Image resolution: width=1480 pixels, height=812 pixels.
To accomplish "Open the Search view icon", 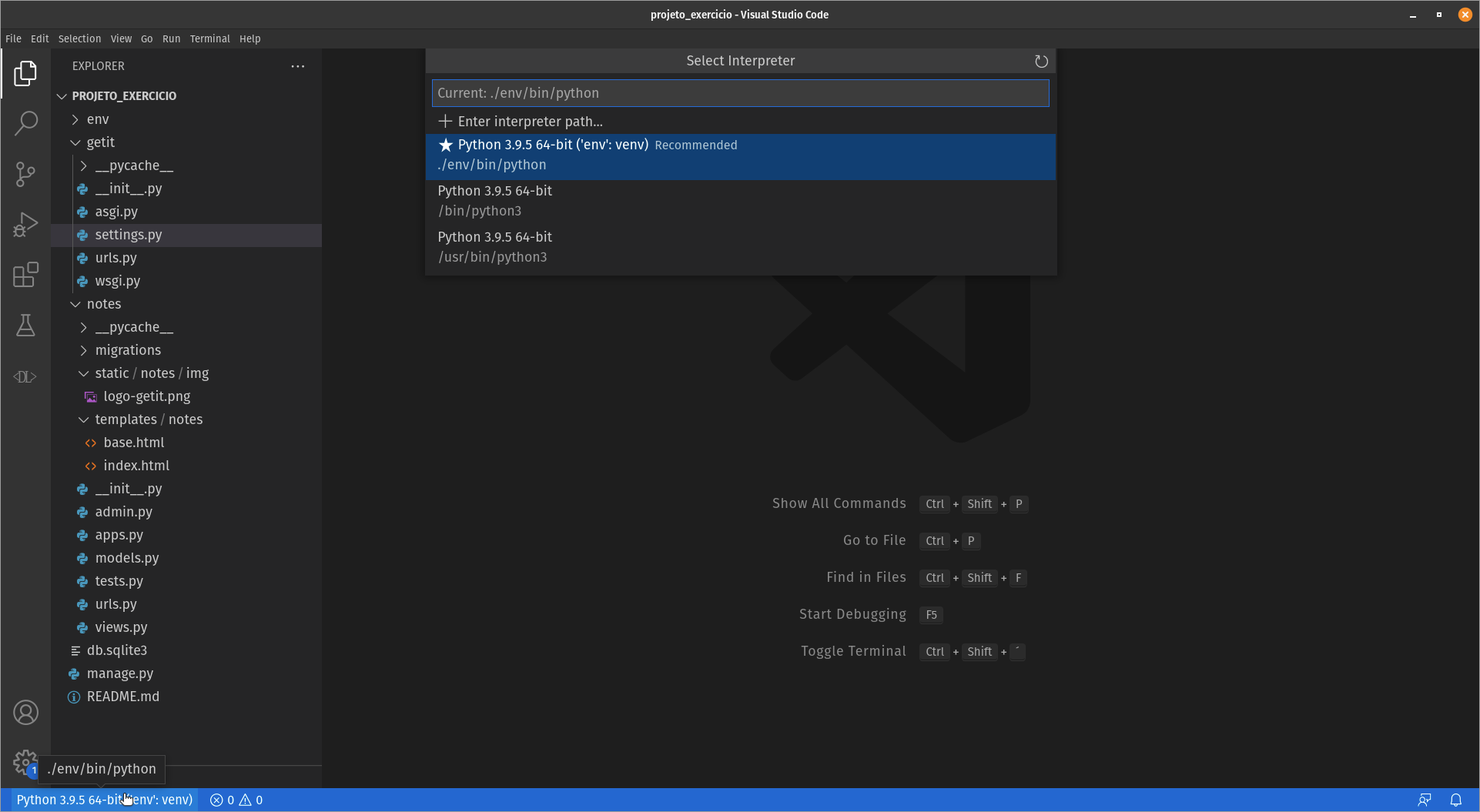I will coord(25,123).
